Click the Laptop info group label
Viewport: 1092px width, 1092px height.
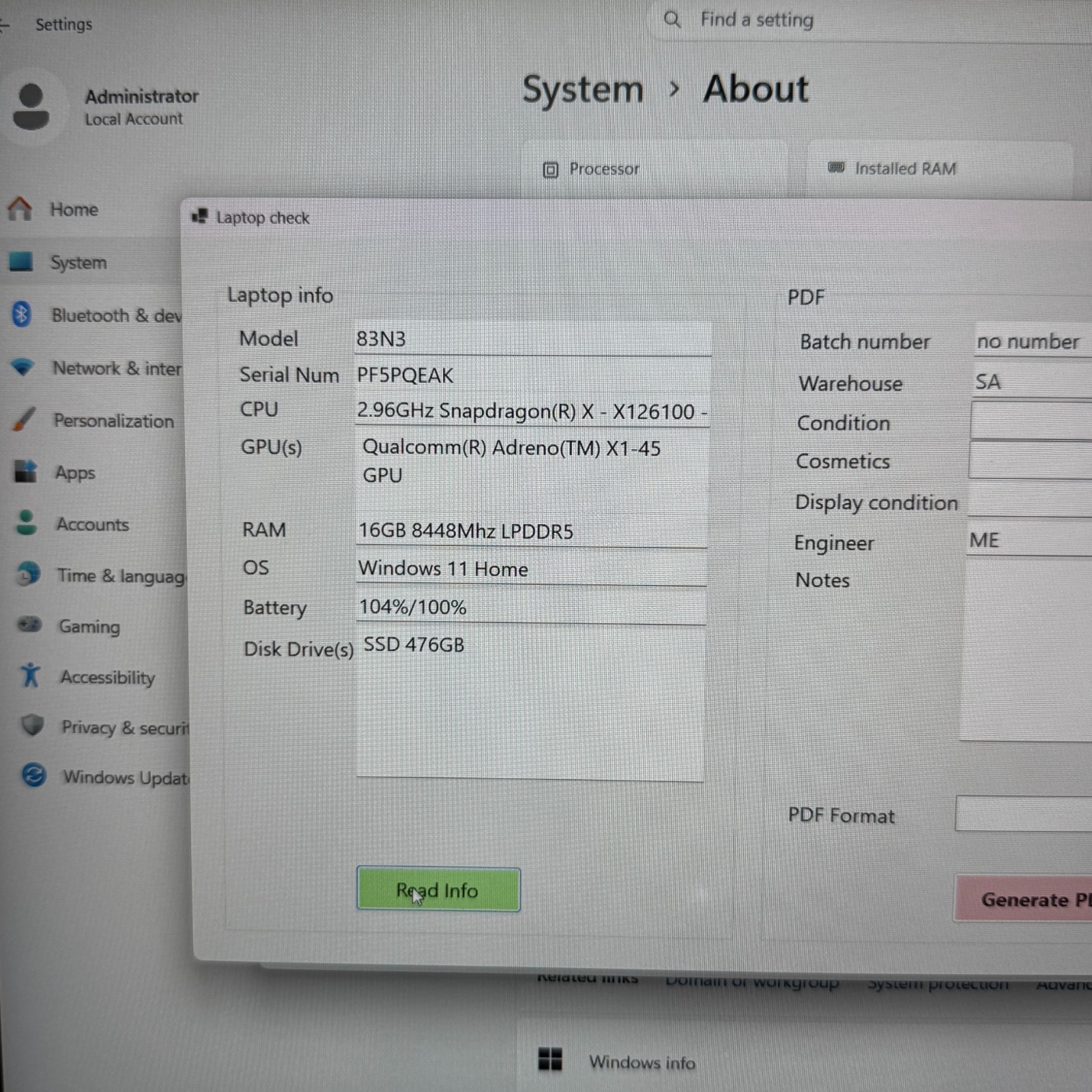tap(280, 295)
